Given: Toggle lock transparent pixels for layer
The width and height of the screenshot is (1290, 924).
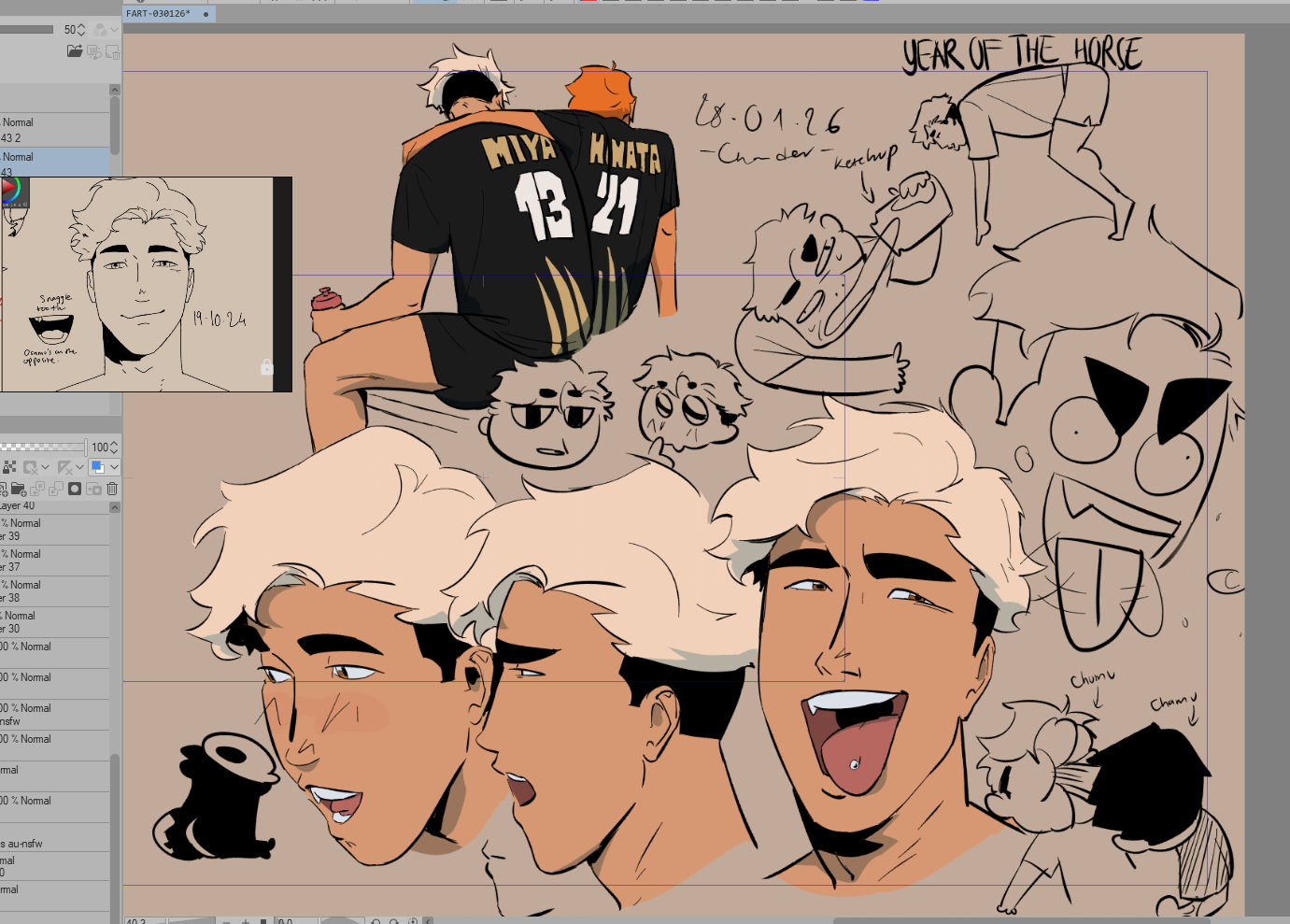Looking at the screenshot, I should (x=9, y=467).
